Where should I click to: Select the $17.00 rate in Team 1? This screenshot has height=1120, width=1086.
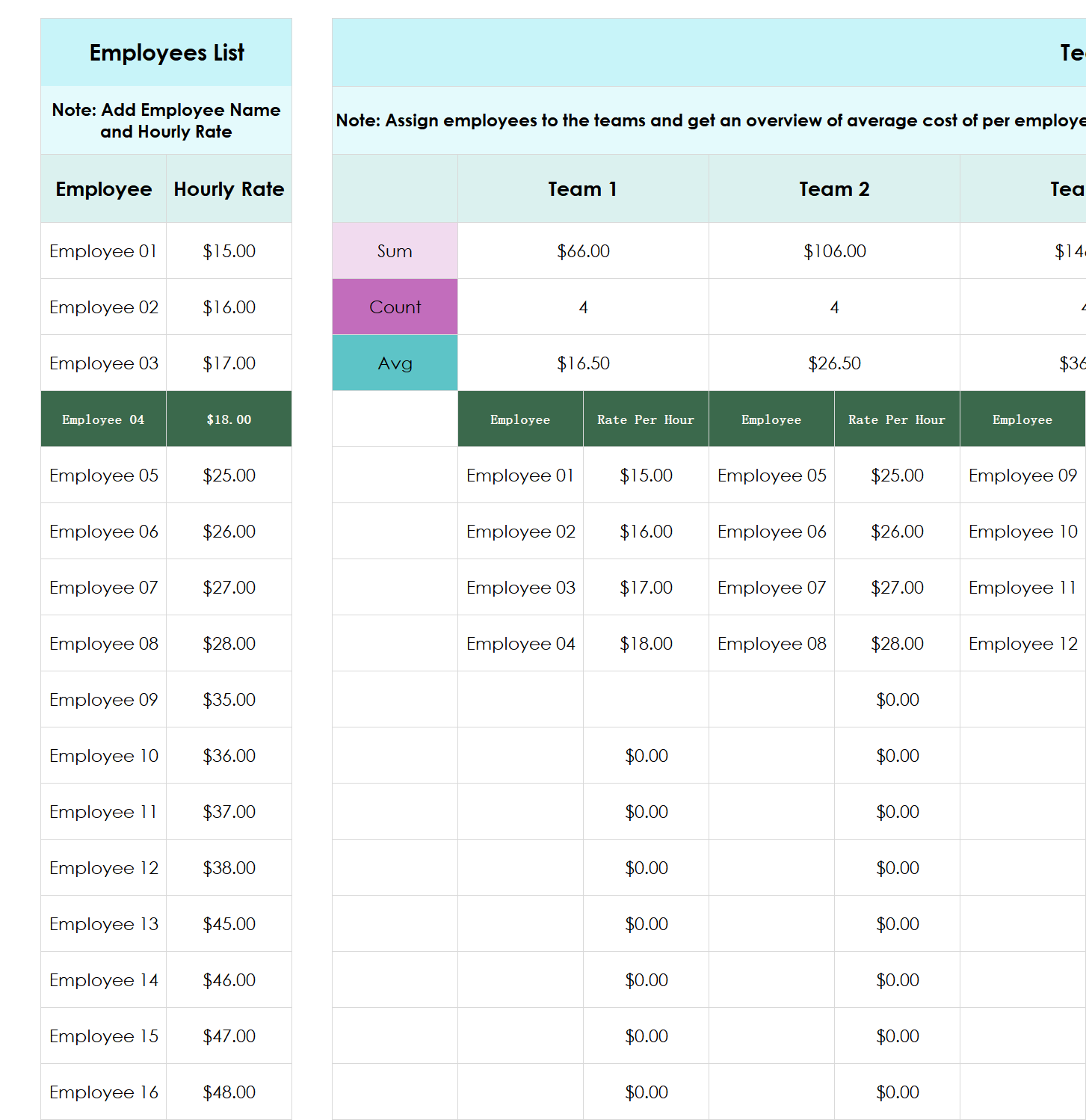646,587
